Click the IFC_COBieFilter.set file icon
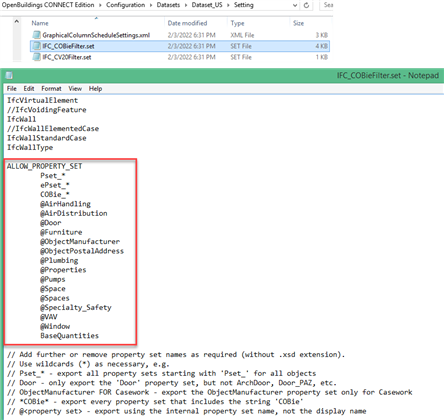Screen dimensions: 444x420 click(x=36, y=46)
